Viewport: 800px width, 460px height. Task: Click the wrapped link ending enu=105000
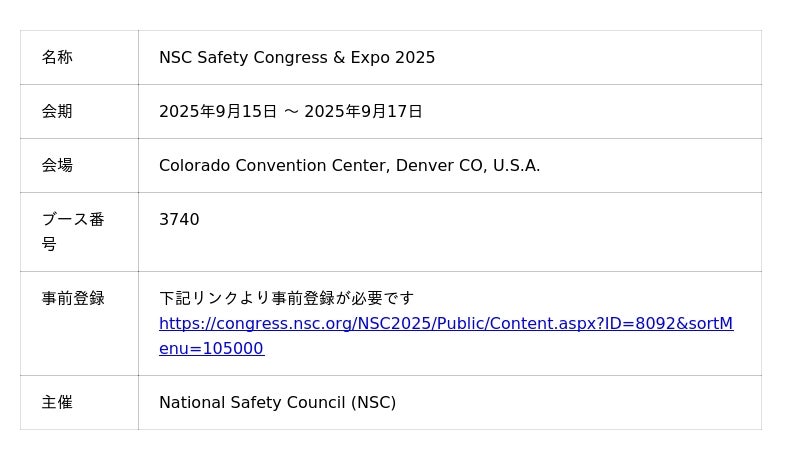211,349
